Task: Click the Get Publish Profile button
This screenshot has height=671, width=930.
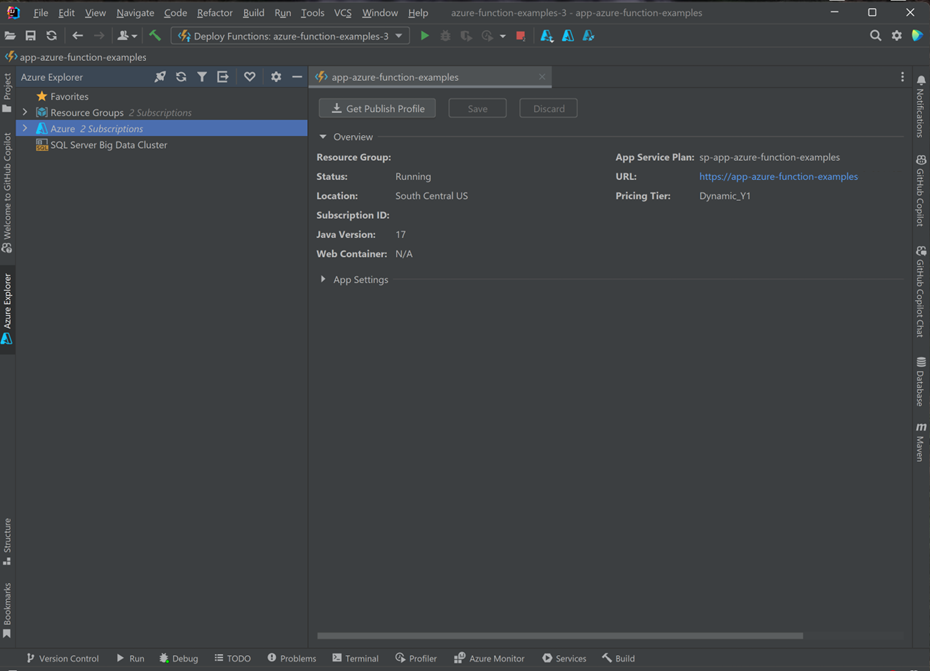Action: [x=376, y=107]
